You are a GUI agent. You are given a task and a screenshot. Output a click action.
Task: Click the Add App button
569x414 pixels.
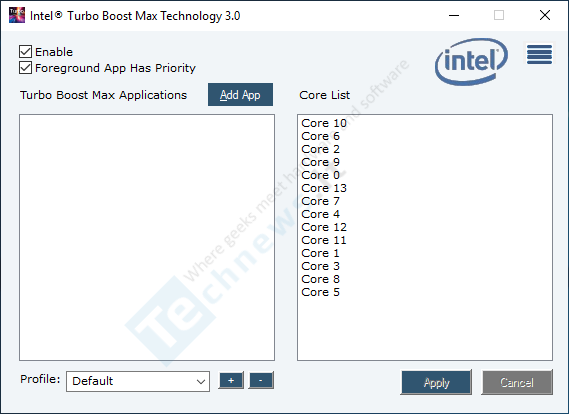tap(240, 95)
